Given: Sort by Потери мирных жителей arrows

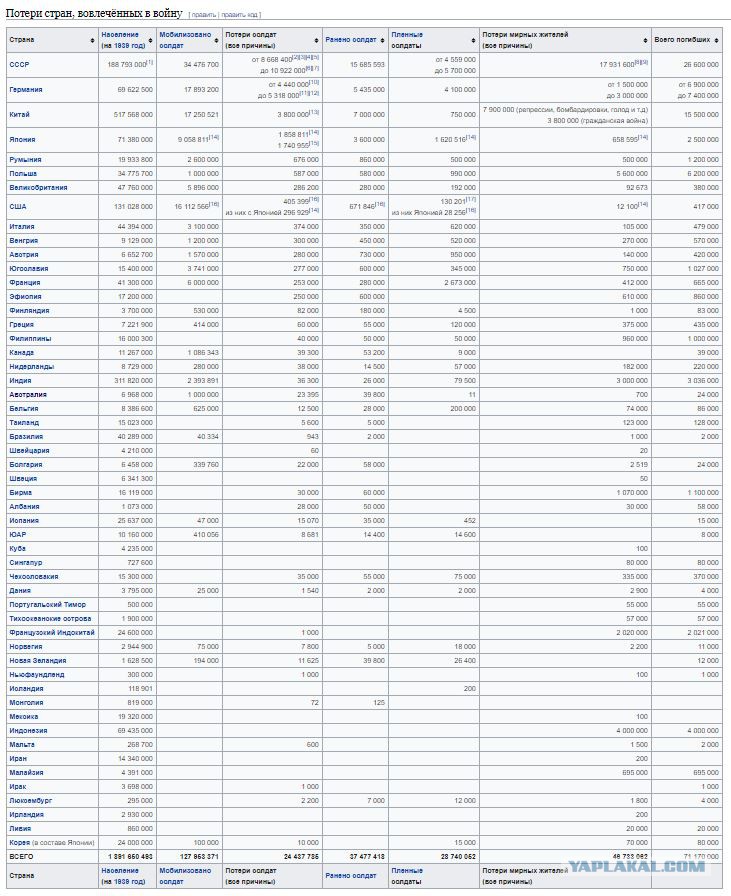Looking at the screenshot, I should point(646,40).
